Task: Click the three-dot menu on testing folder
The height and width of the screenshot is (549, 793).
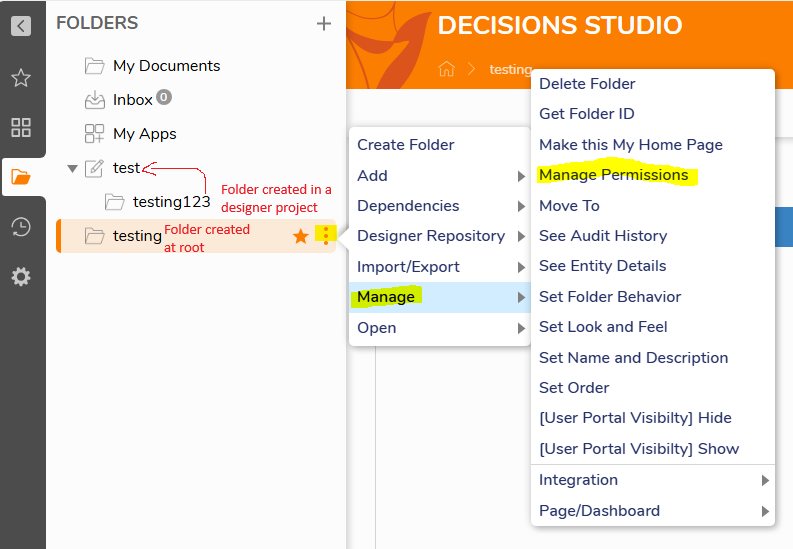Action: click(325, 236)
